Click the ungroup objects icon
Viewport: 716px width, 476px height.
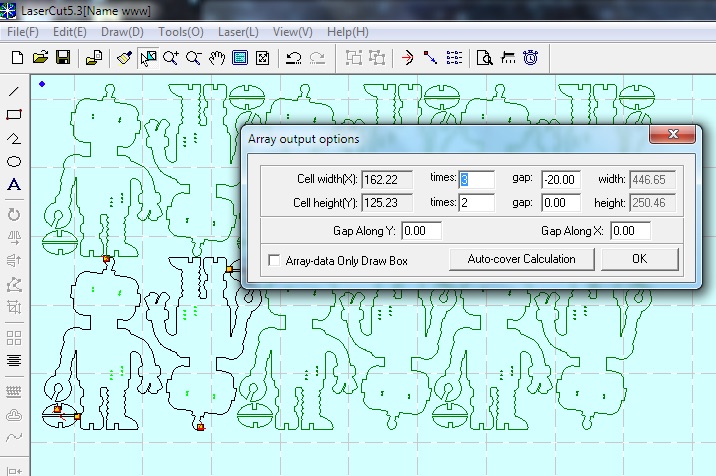pyautogui.click(x=377, y=58)
